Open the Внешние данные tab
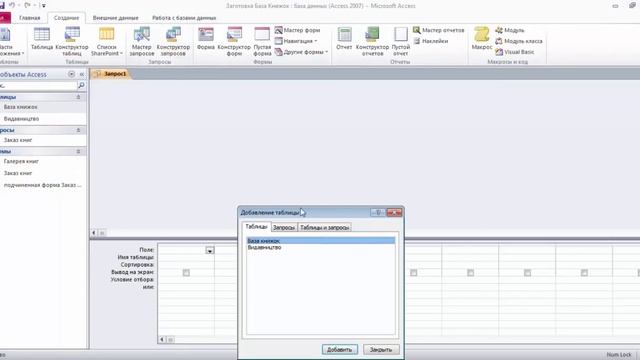640x360 pixels. tap(116, 18)
